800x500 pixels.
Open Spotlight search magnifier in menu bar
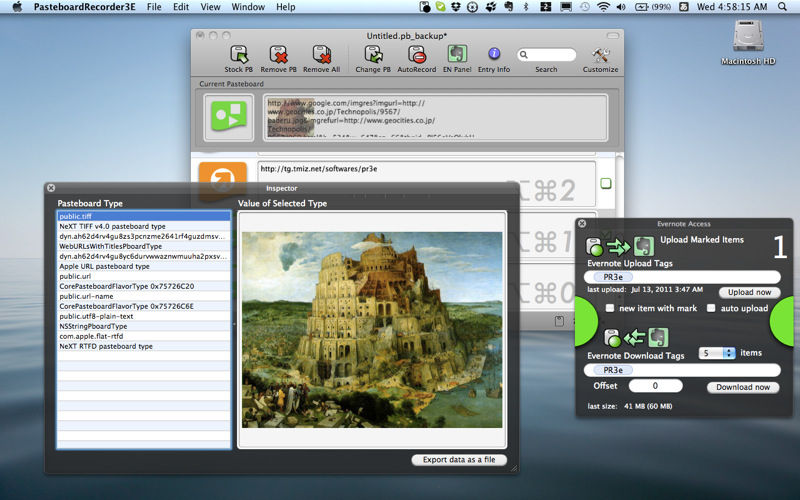tap(782, 7)
